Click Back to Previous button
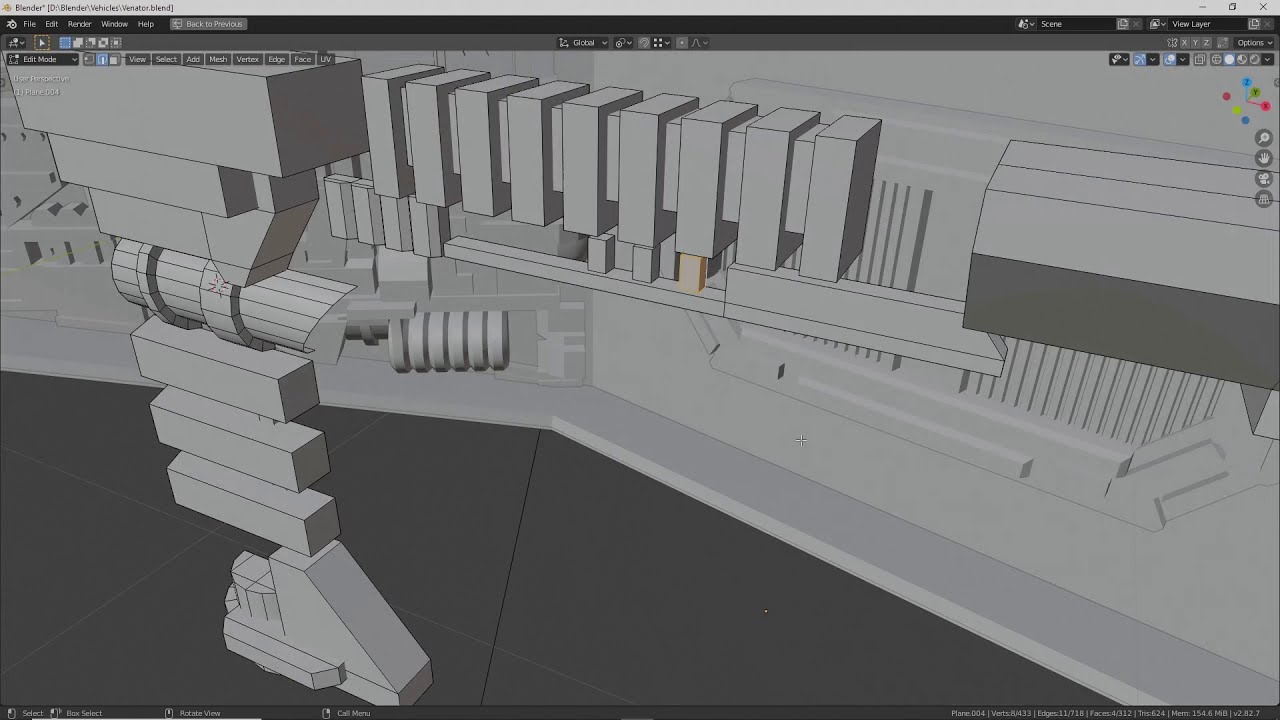Screen dimensions: 1280x720 (x=207, y=24)
